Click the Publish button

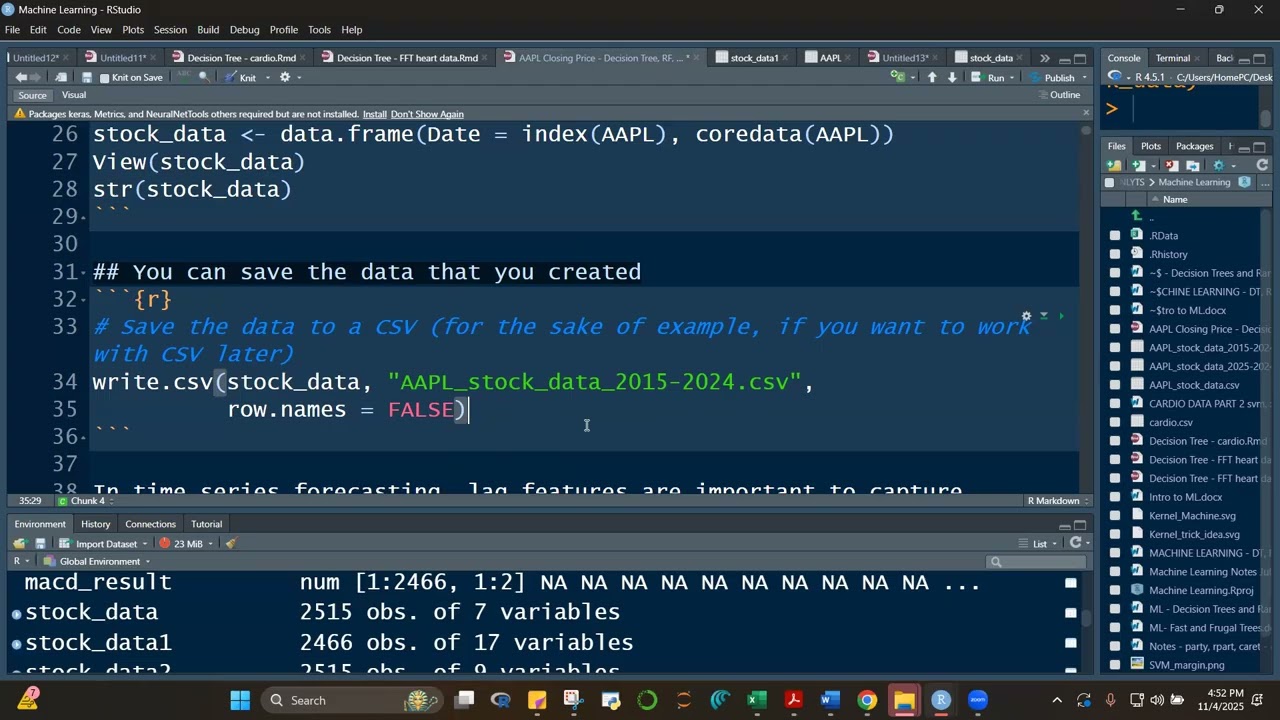tap(1053, 77)
